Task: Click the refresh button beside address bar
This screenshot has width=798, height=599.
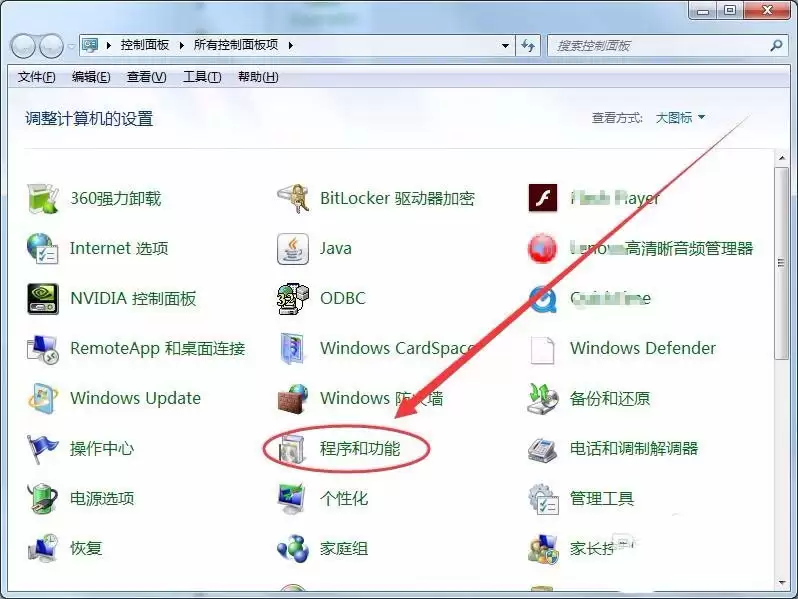Action: (x=529, y=46)
